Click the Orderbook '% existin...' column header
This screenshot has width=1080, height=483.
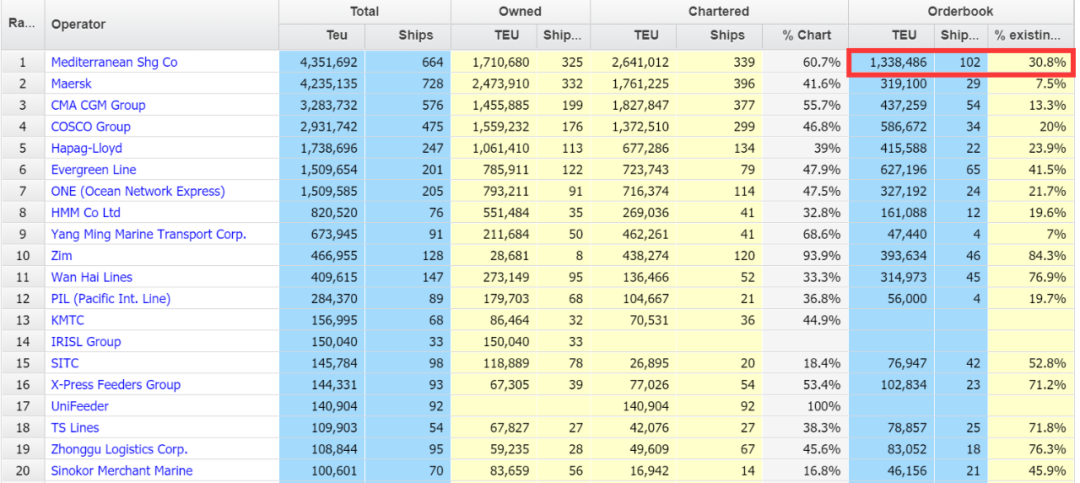point(1031,35)
